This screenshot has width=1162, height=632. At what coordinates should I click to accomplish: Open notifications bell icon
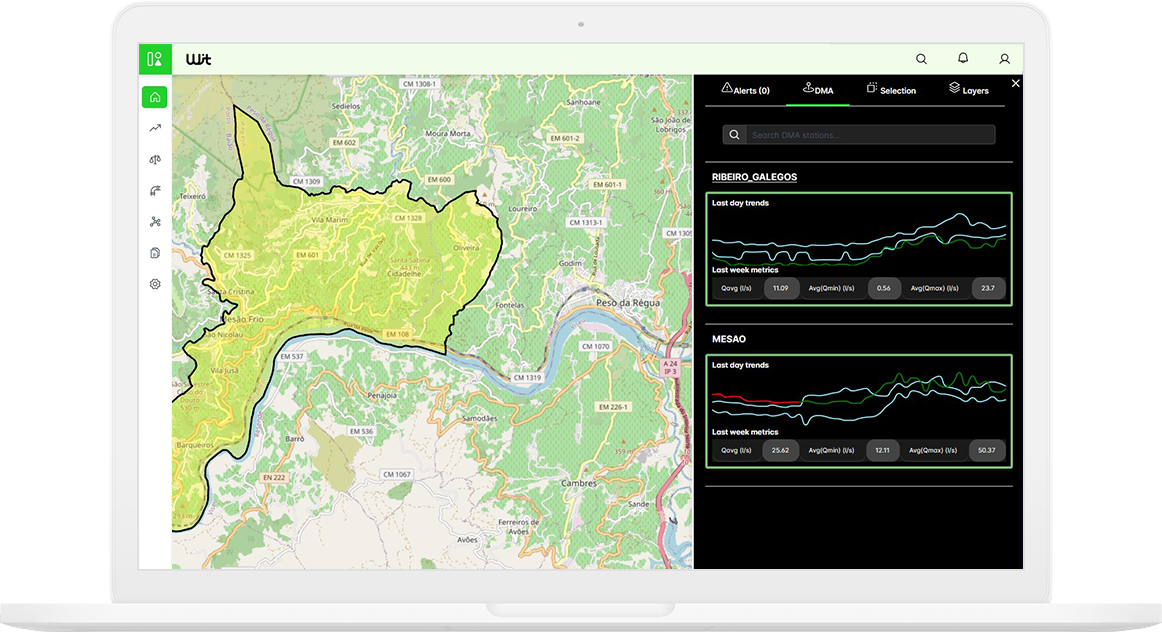(x=963, y=58)
